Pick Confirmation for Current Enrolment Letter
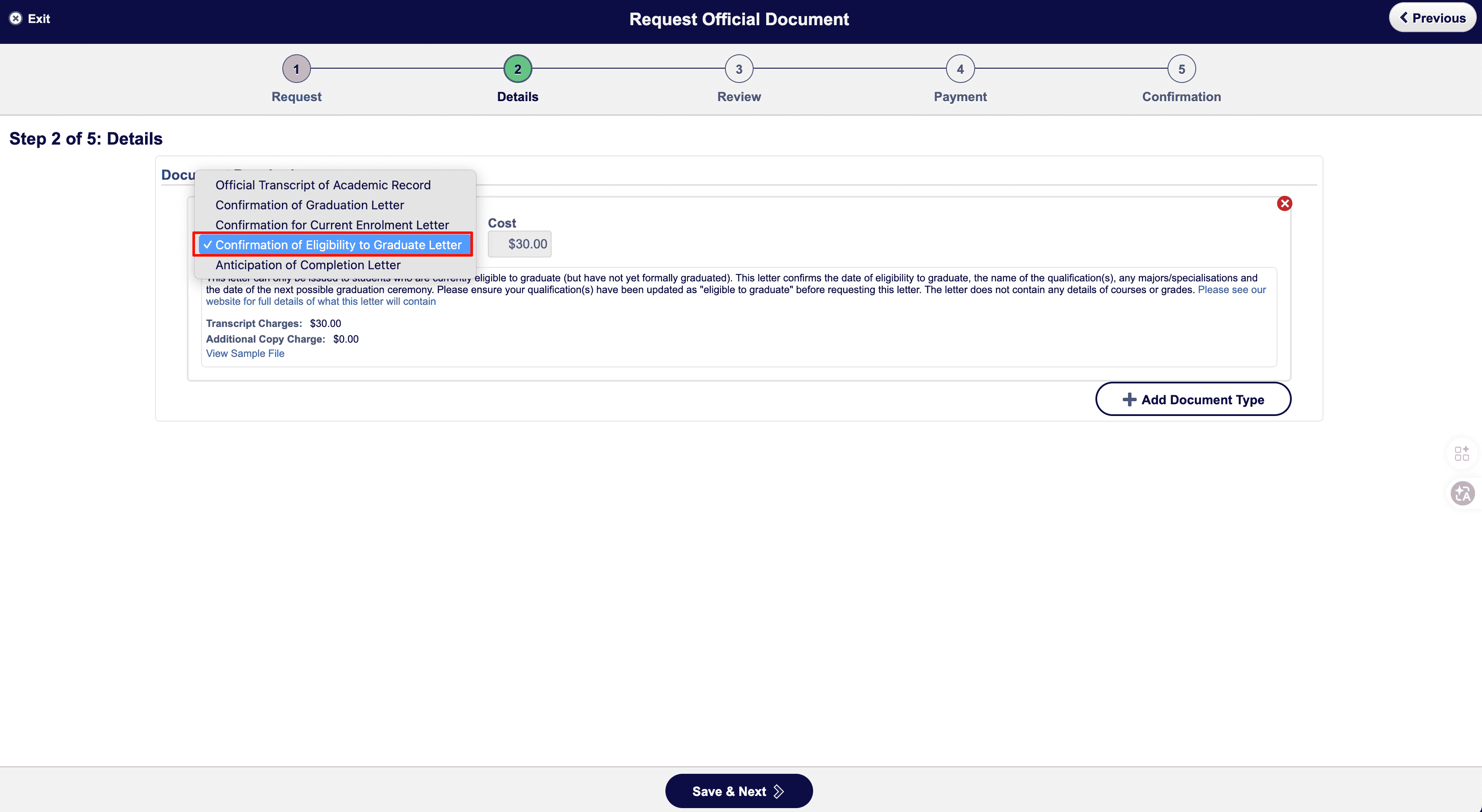 coord(332,225)
